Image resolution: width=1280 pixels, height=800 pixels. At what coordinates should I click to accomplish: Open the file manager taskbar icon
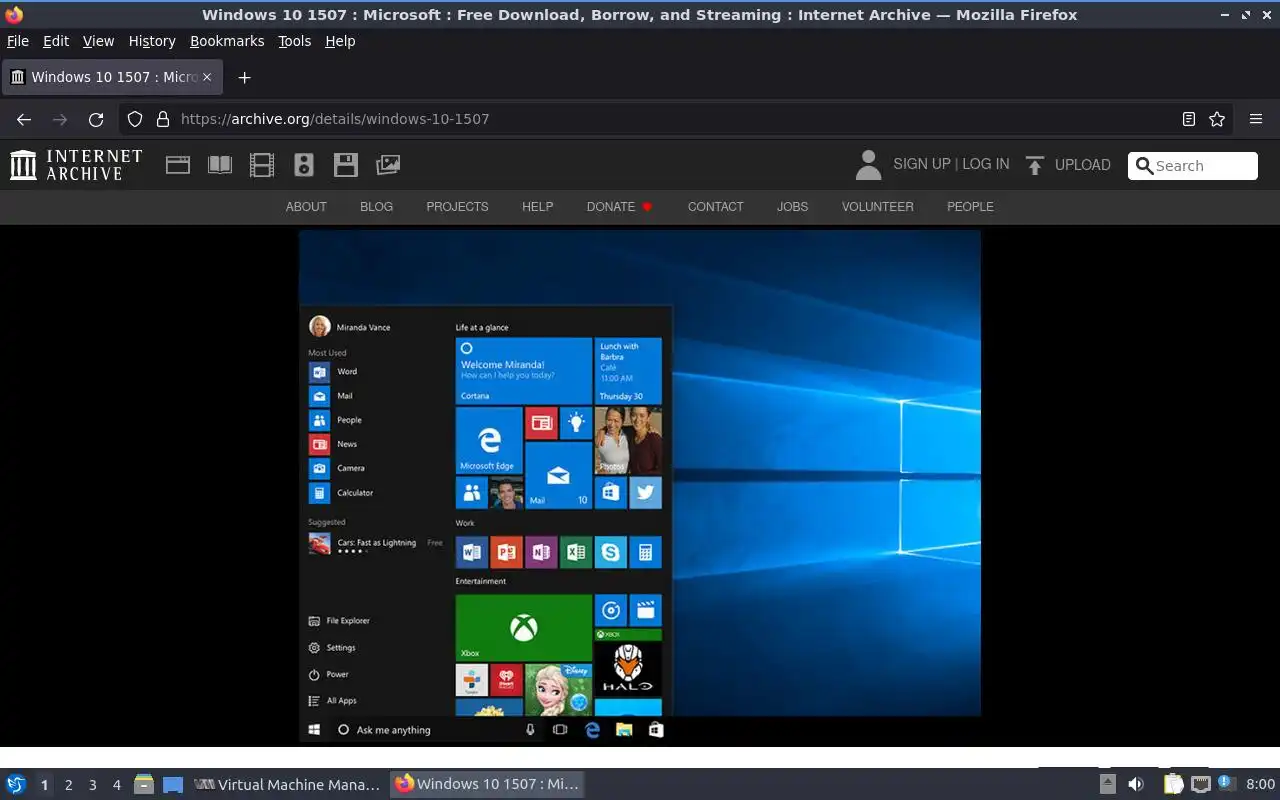coord(143,784)
